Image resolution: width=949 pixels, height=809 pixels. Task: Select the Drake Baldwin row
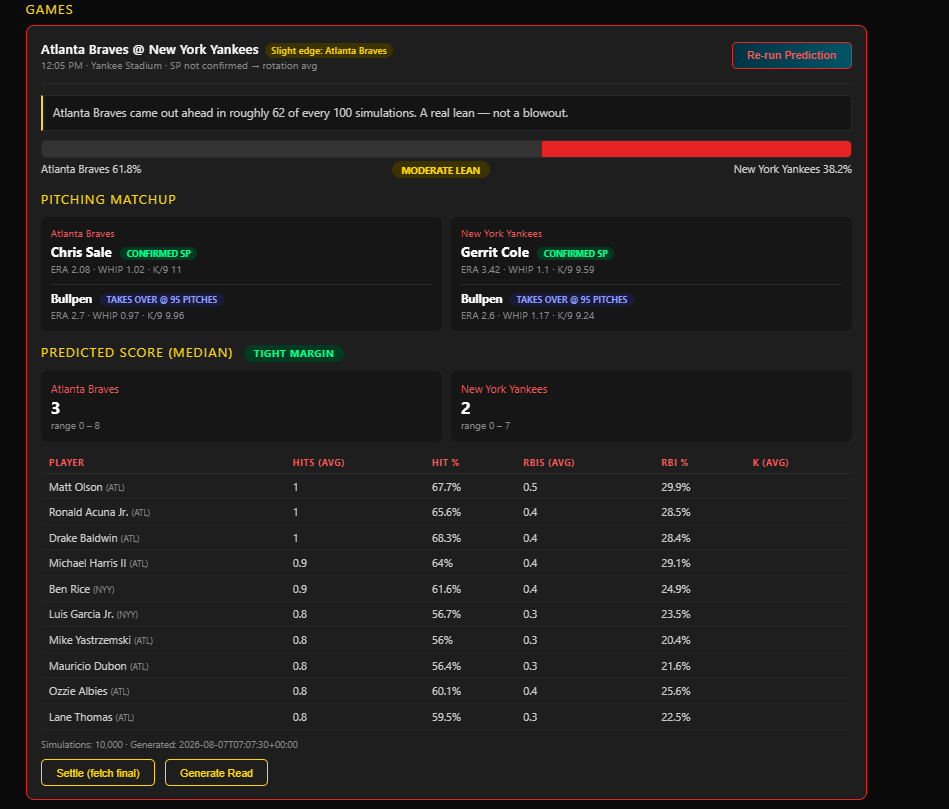point(446,538)
